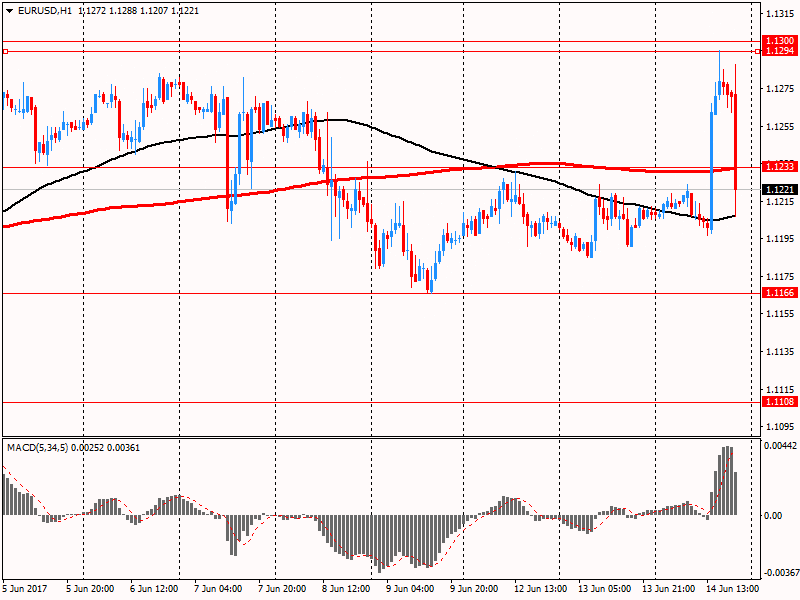Click the 8 Jun 12:00 time label
Image resolution: width=800 pixels, height=600 pixels.
pos(346,588)
